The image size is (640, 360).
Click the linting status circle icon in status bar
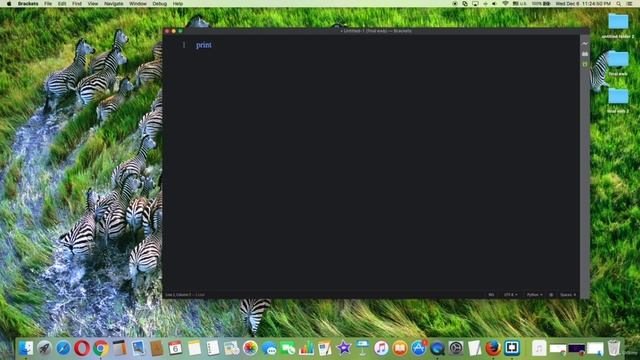point(551,295)
